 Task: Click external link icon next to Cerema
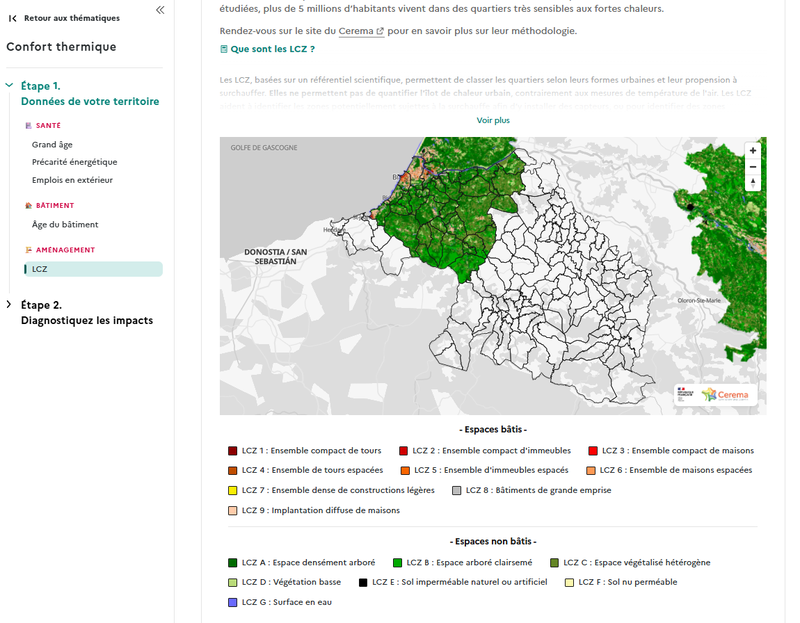[380, 31]
